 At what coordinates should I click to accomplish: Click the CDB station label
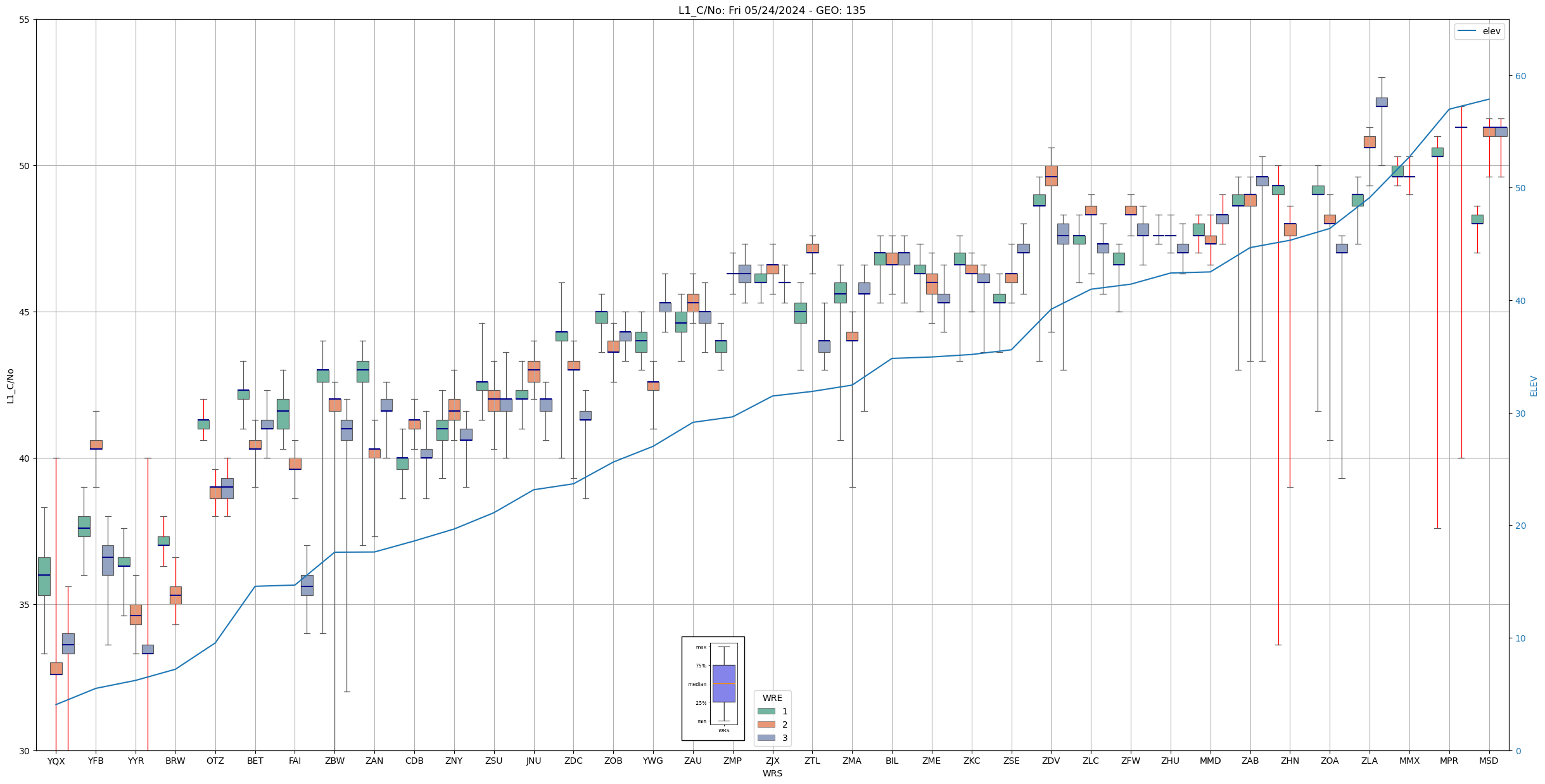(414, 761)
